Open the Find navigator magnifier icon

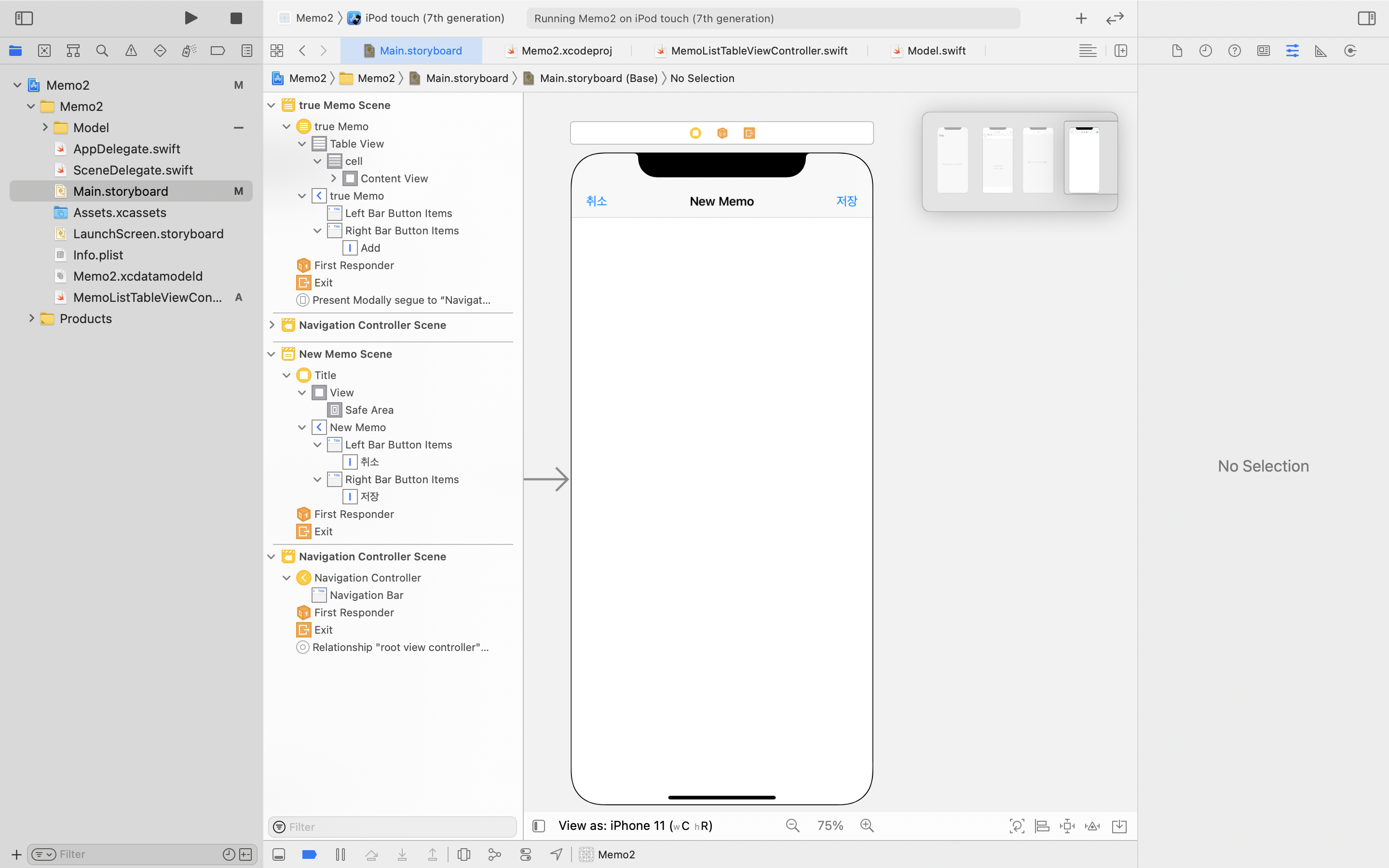tap(102, 51)
